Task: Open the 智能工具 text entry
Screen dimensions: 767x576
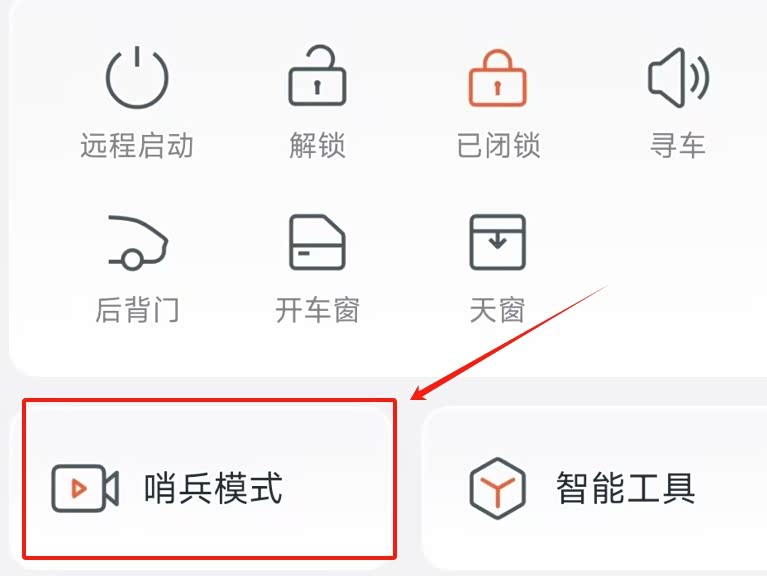Action: tap(626, 488)
